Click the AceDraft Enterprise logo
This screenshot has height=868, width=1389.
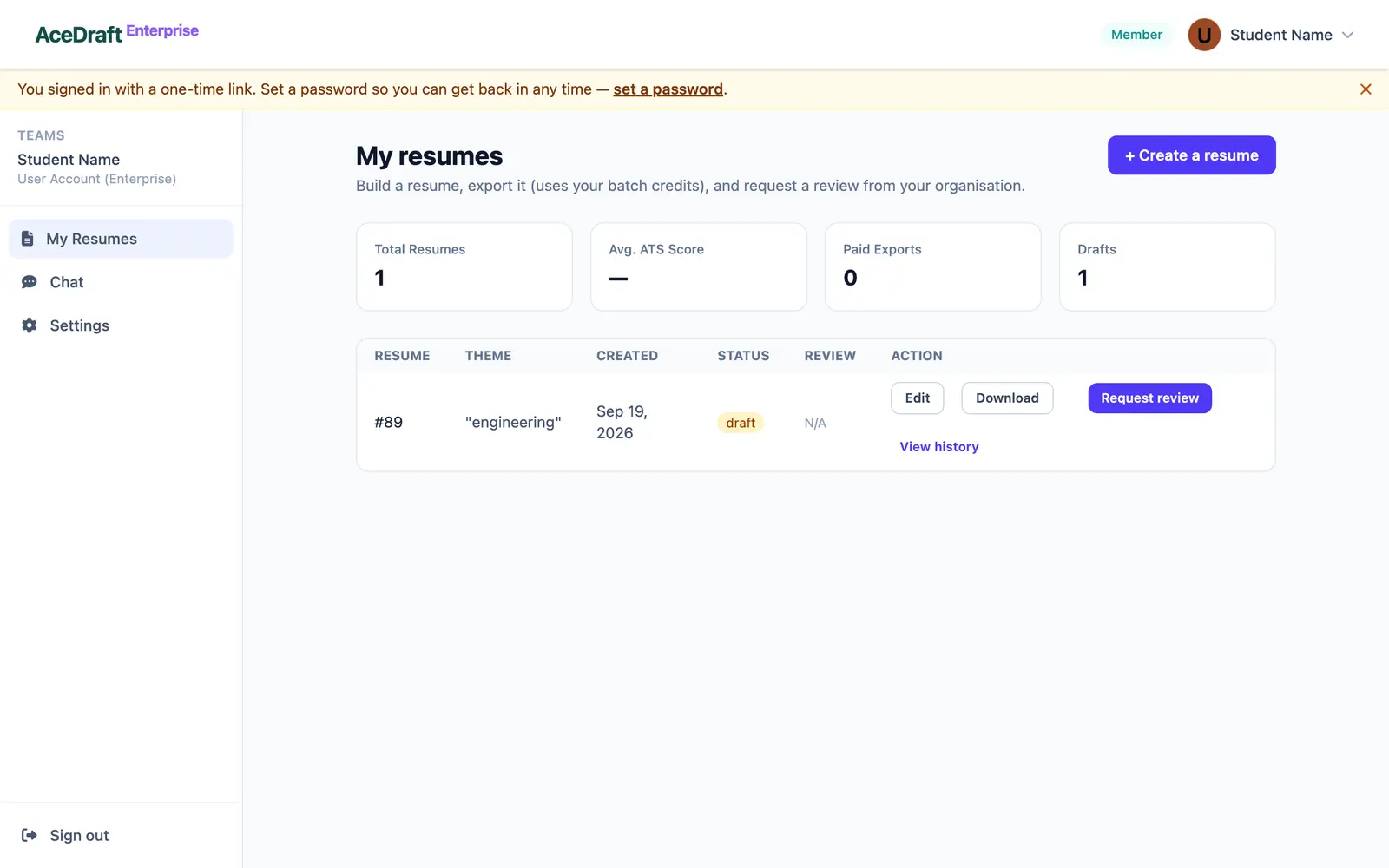pyautogui.click(x=117, y=33)
